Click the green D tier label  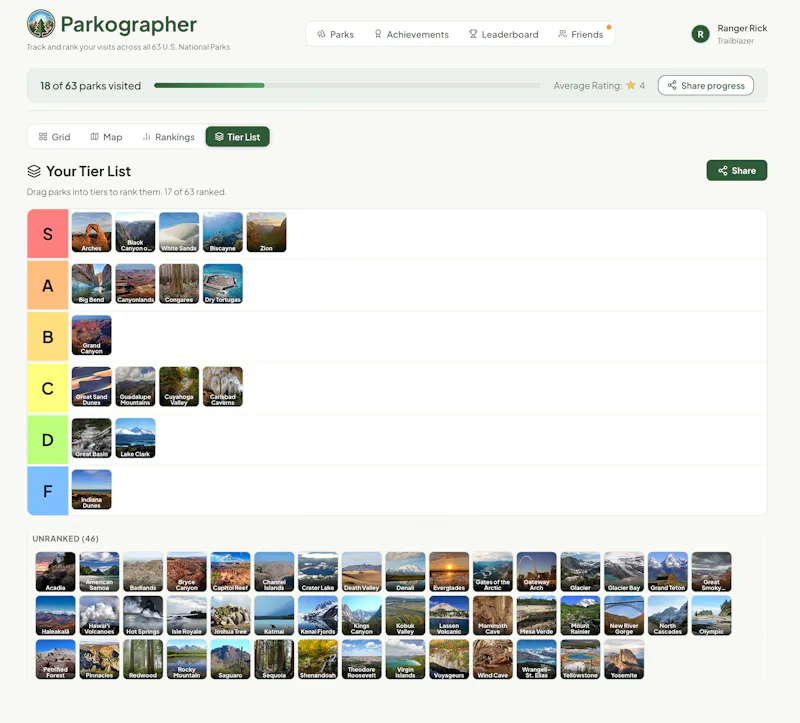47,440
